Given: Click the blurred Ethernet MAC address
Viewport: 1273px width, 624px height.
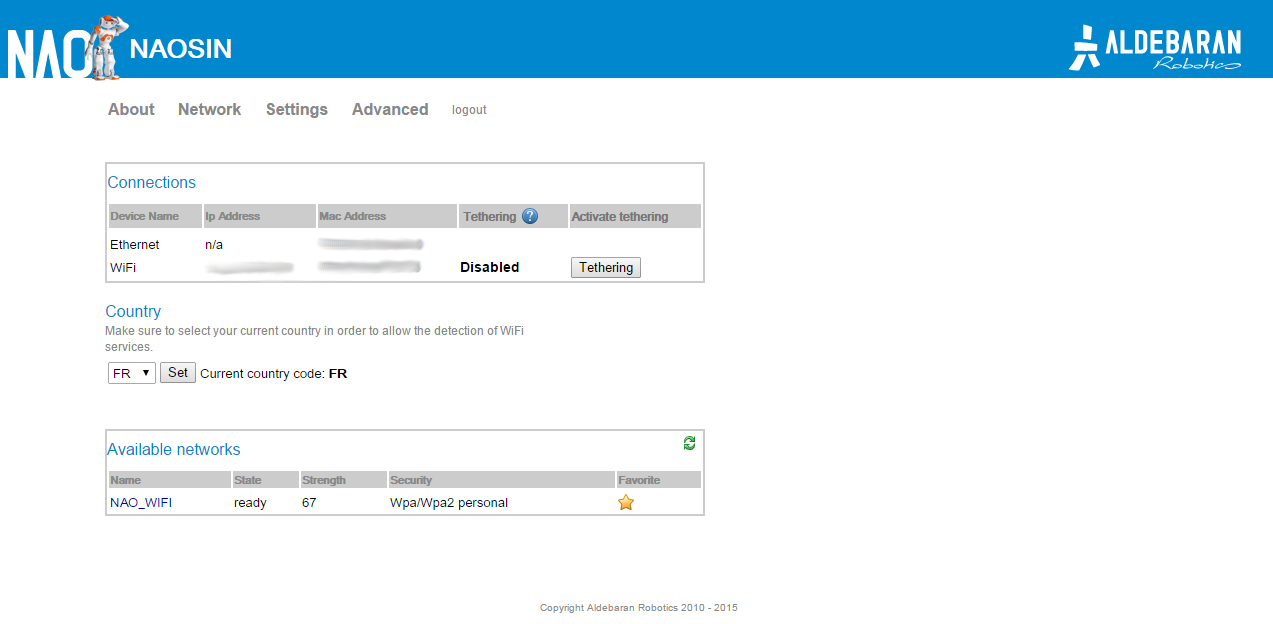Looking at the screenshot, I should point(371,244).
